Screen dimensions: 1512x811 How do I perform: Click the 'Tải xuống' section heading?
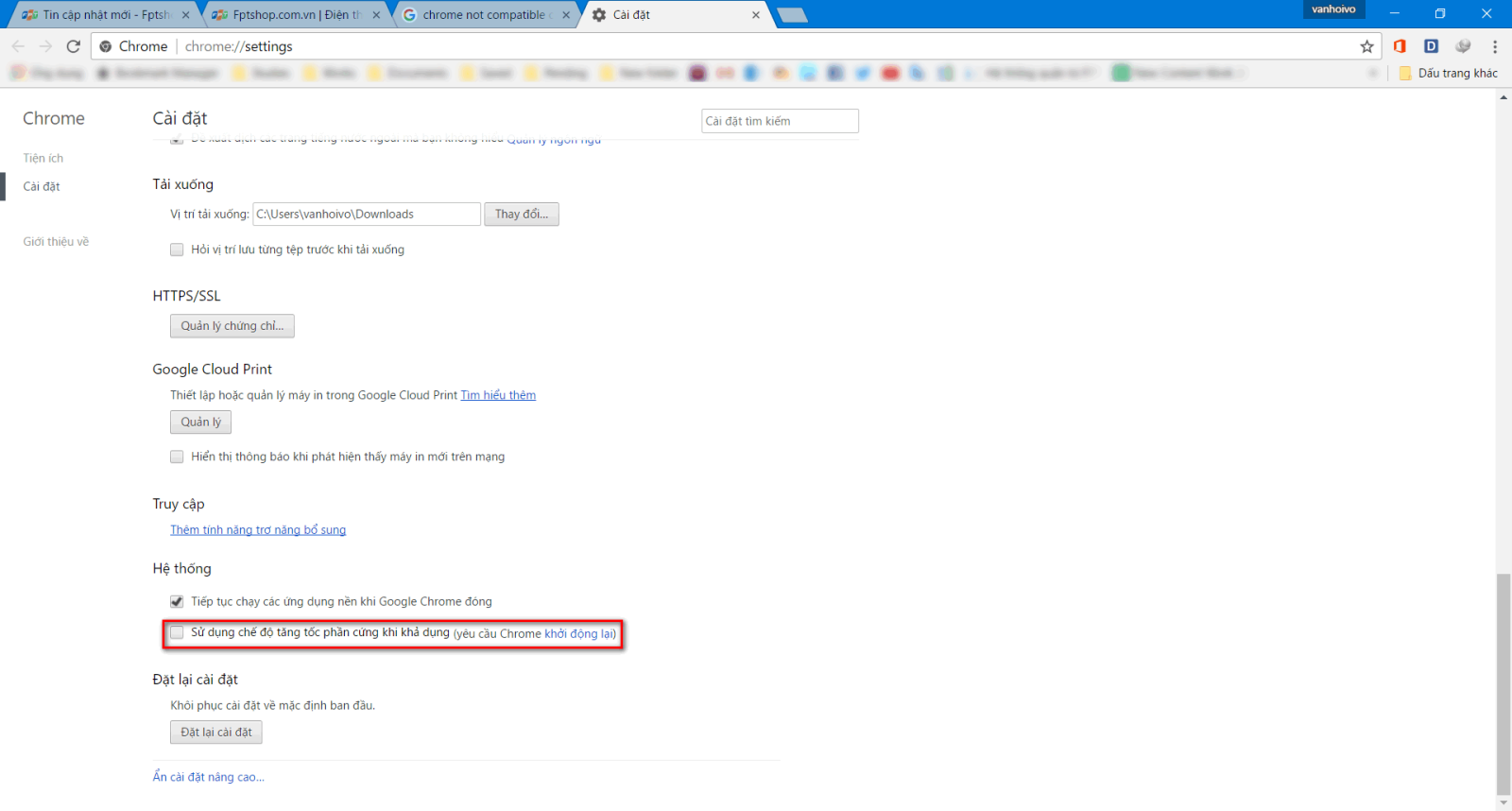[183, 184]
